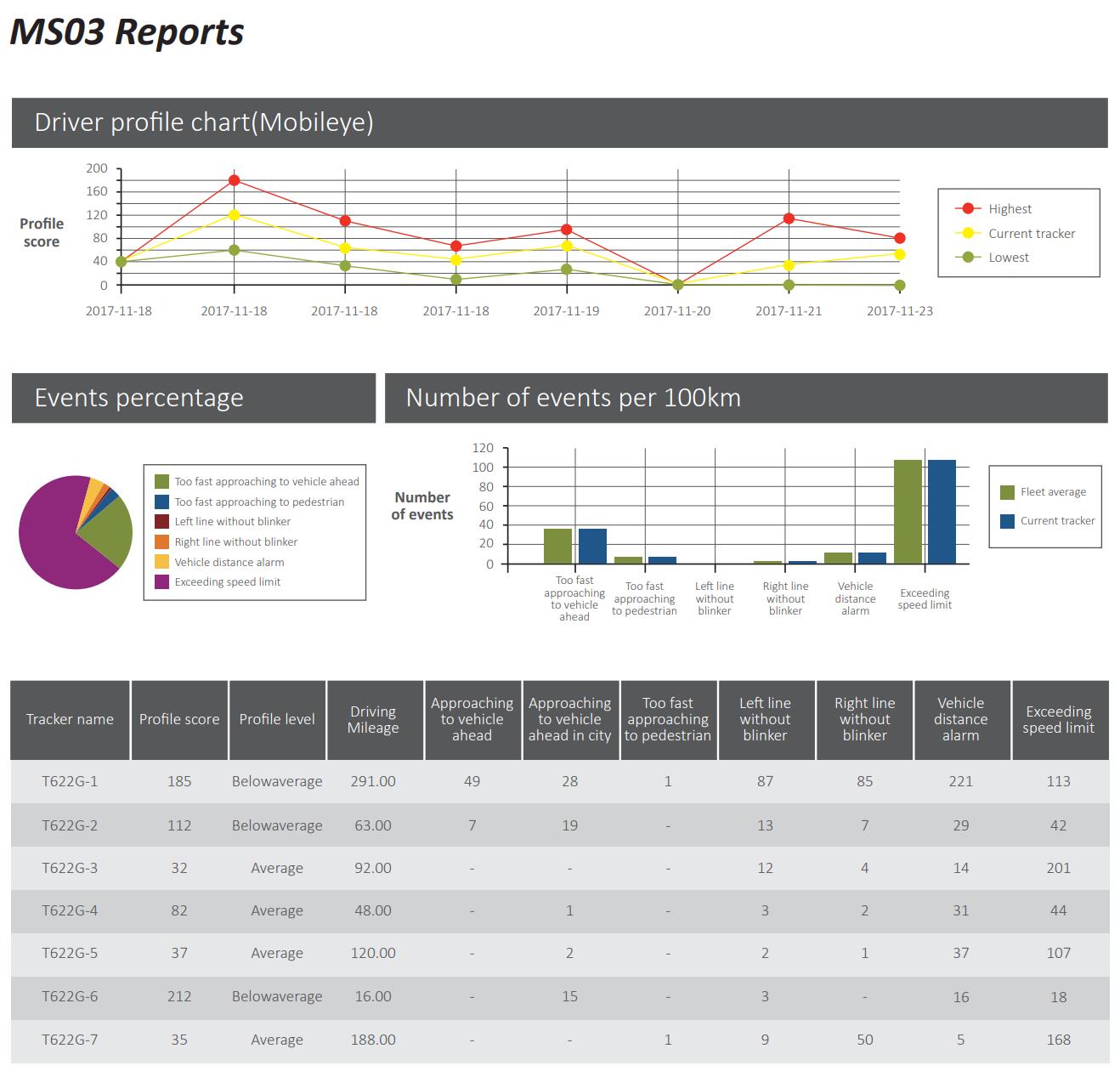Viewport: 1120px width, 1077px height.
Task: Click the 221 vehicle distance alarm value
Action: pyautogui.click(x=960, y=781)
